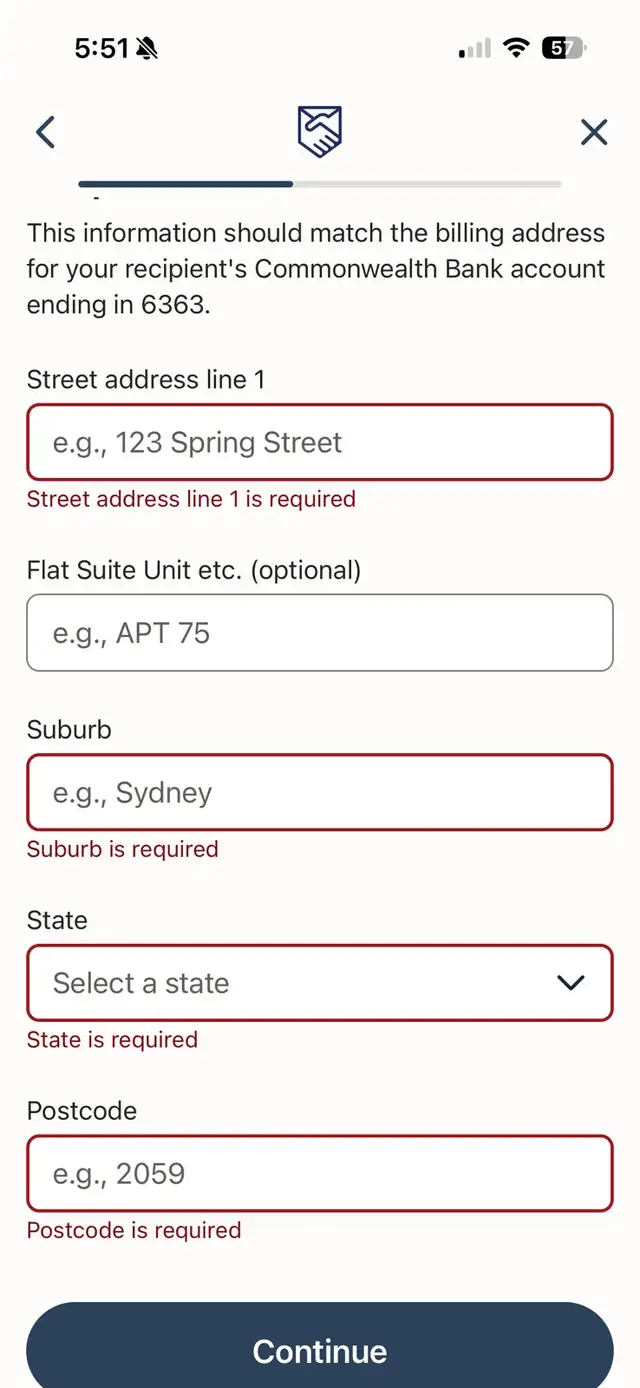Viewport: 640px width, 1388px height.
Task: Tap the "Suburb is required" error text
Action: point(122,849)
